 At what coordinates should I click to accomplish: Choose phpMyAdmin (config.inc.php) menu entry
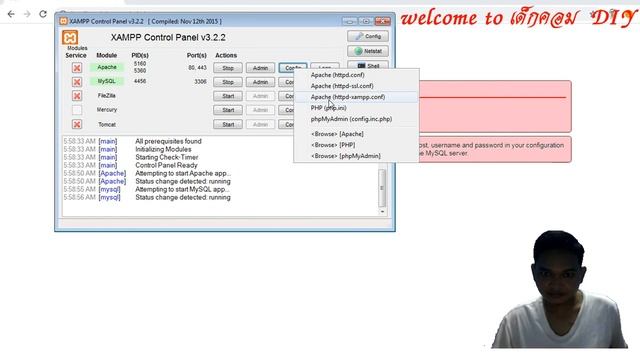click(356, 119)
